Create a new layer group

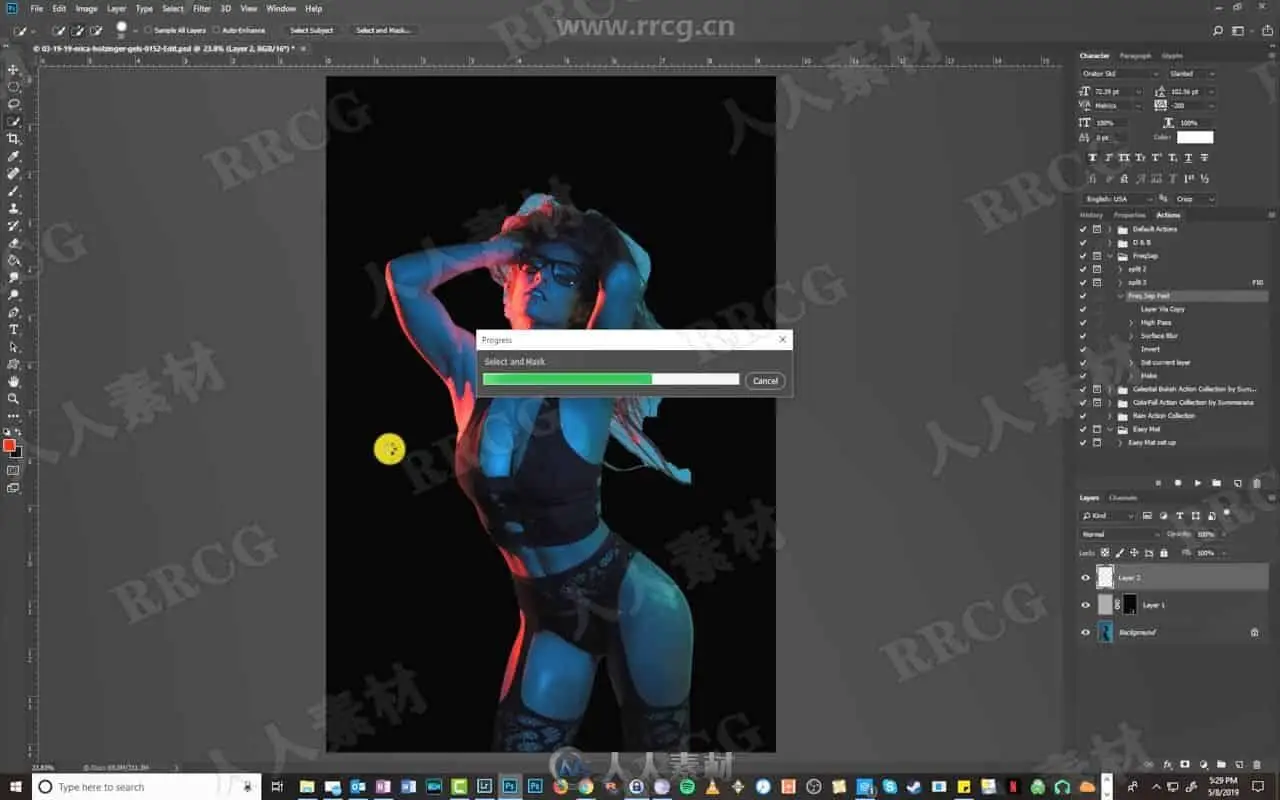point(1221,764)
